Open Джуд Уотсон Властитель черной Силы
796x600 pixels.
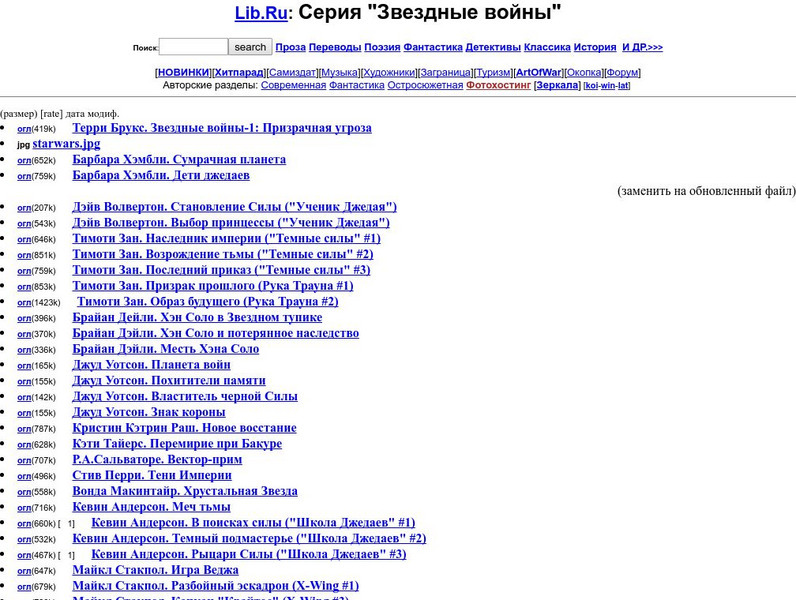tap(185, 396)
